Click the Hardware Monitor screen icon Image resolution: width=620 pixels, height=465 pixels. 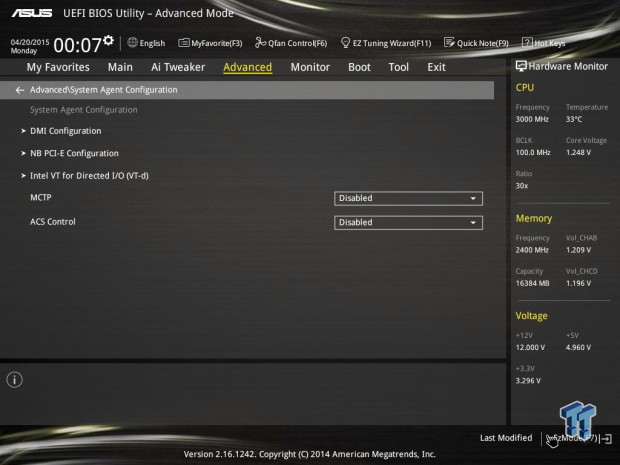pyautogui.click(x=521, y=66)
